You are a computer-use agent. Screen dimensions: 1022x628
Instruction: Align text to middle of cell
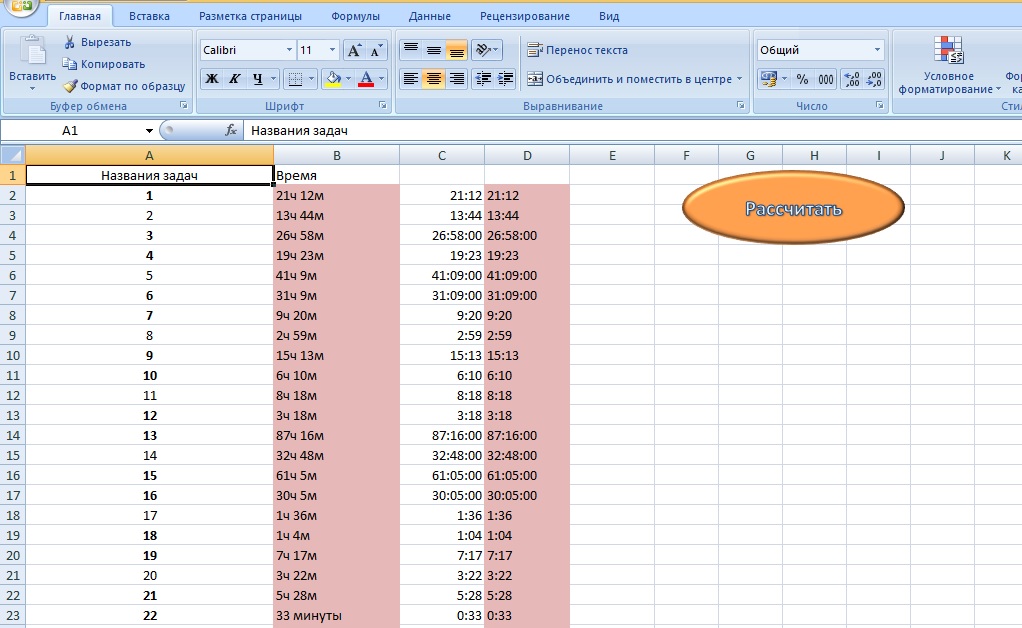[433, 50]
